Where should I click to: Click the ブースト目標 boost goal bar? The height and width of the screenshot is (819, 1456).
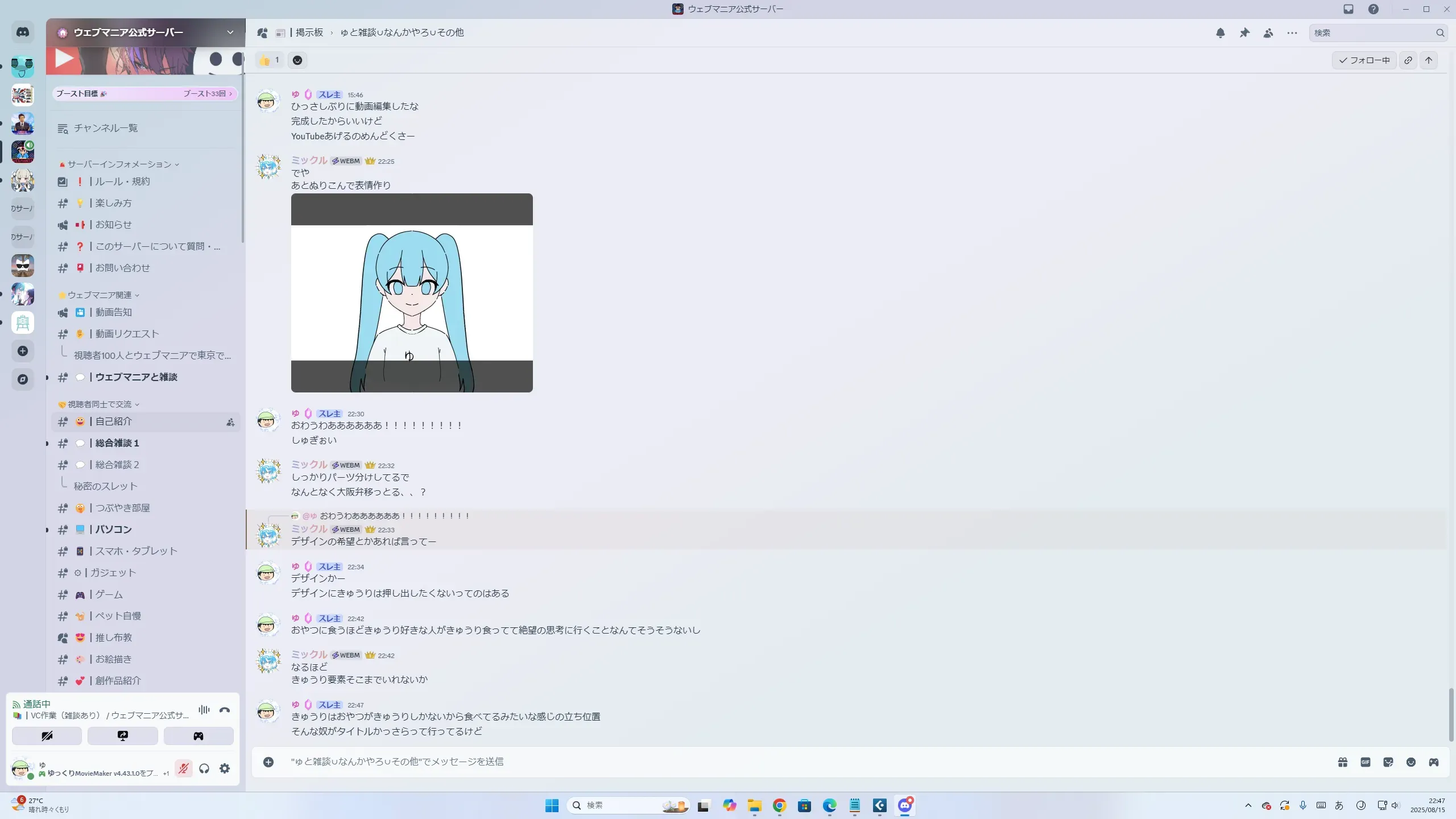coord(144,94)
